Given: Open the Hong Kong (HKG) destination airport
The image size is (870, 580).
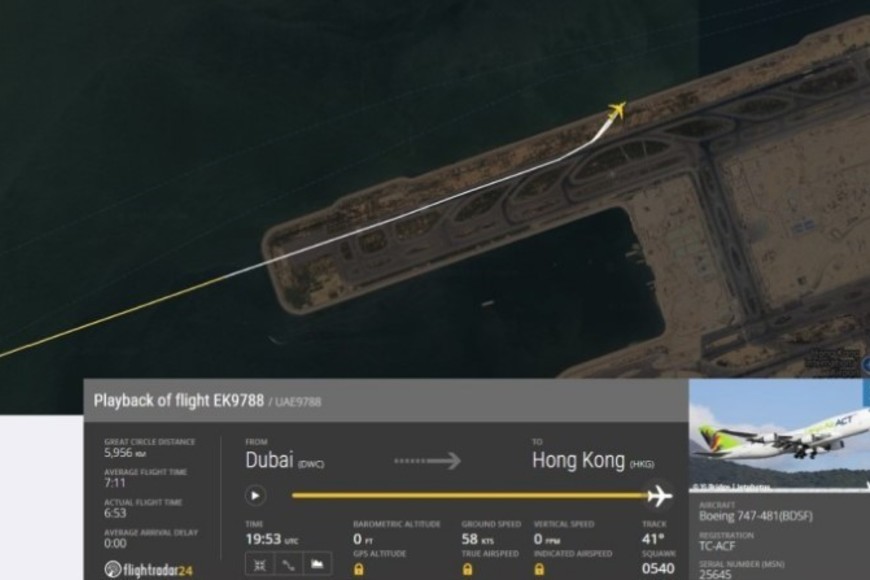Looking at the screenshot, I should point(593,461).
